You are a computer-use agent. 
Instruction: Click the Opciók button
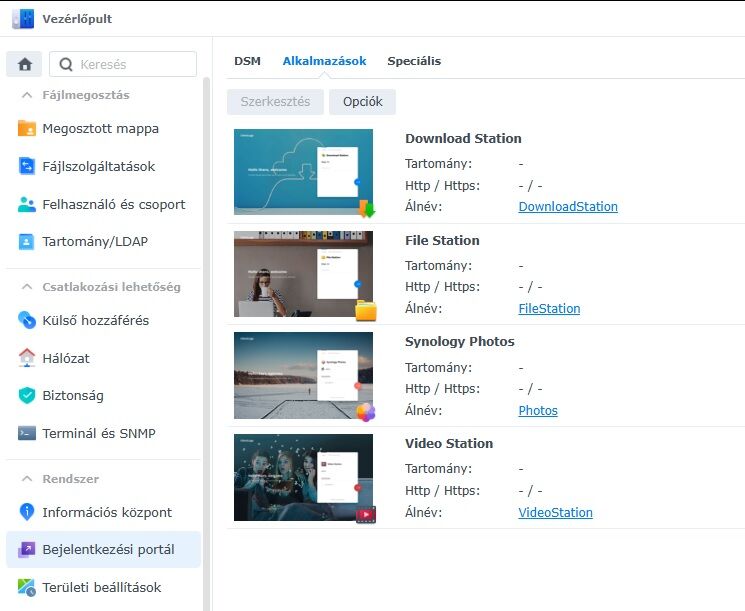click(363, 102)
